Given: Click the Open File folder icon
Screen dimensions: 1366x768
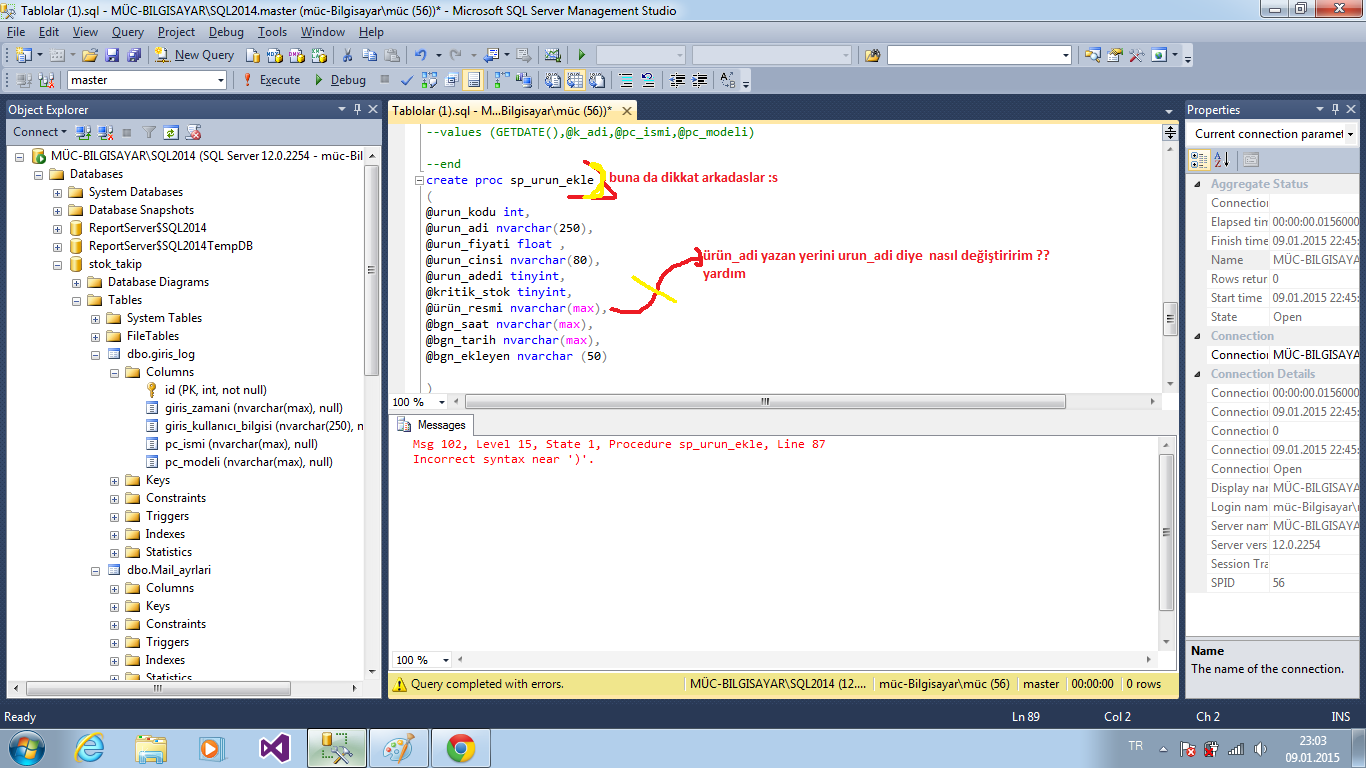Looking at the screenshot, I should [x=89, y=55].
